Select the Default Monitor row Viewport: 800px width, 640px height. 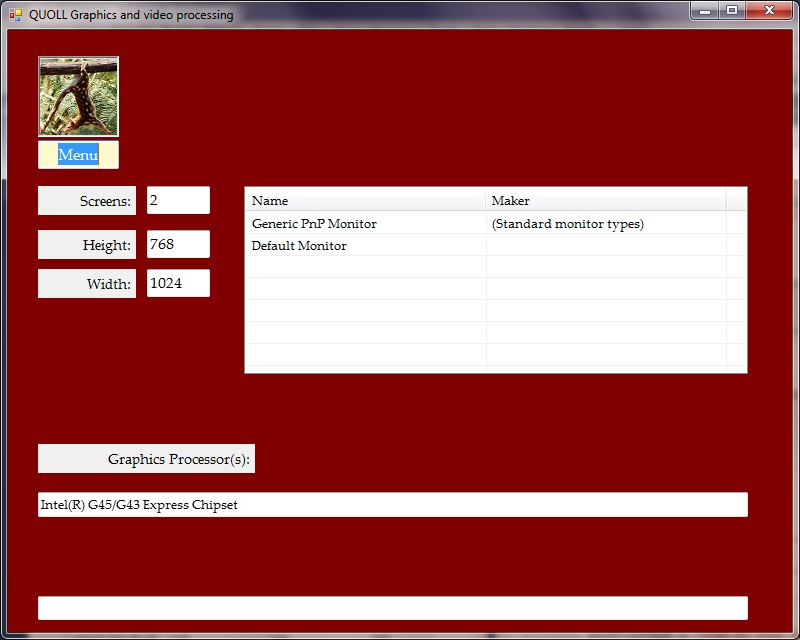[299, 246]
